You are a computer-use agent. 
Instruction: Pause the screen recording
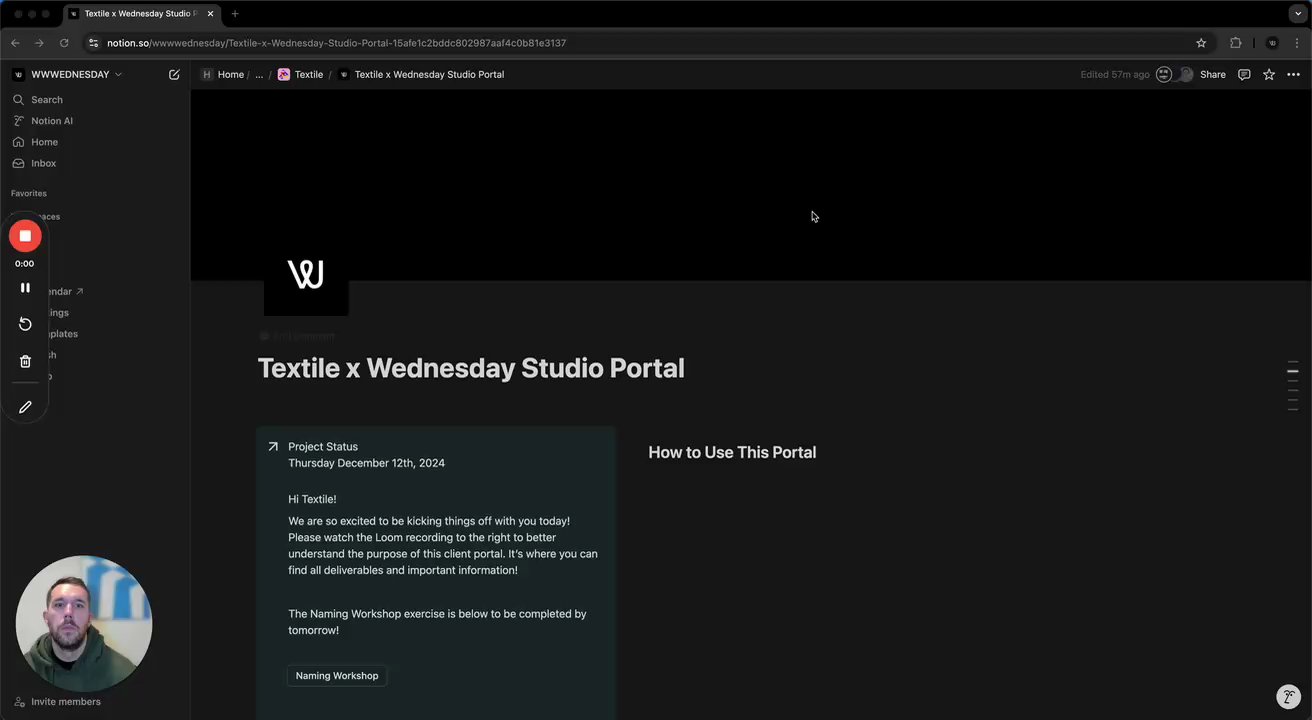click(x=25, y=288)
